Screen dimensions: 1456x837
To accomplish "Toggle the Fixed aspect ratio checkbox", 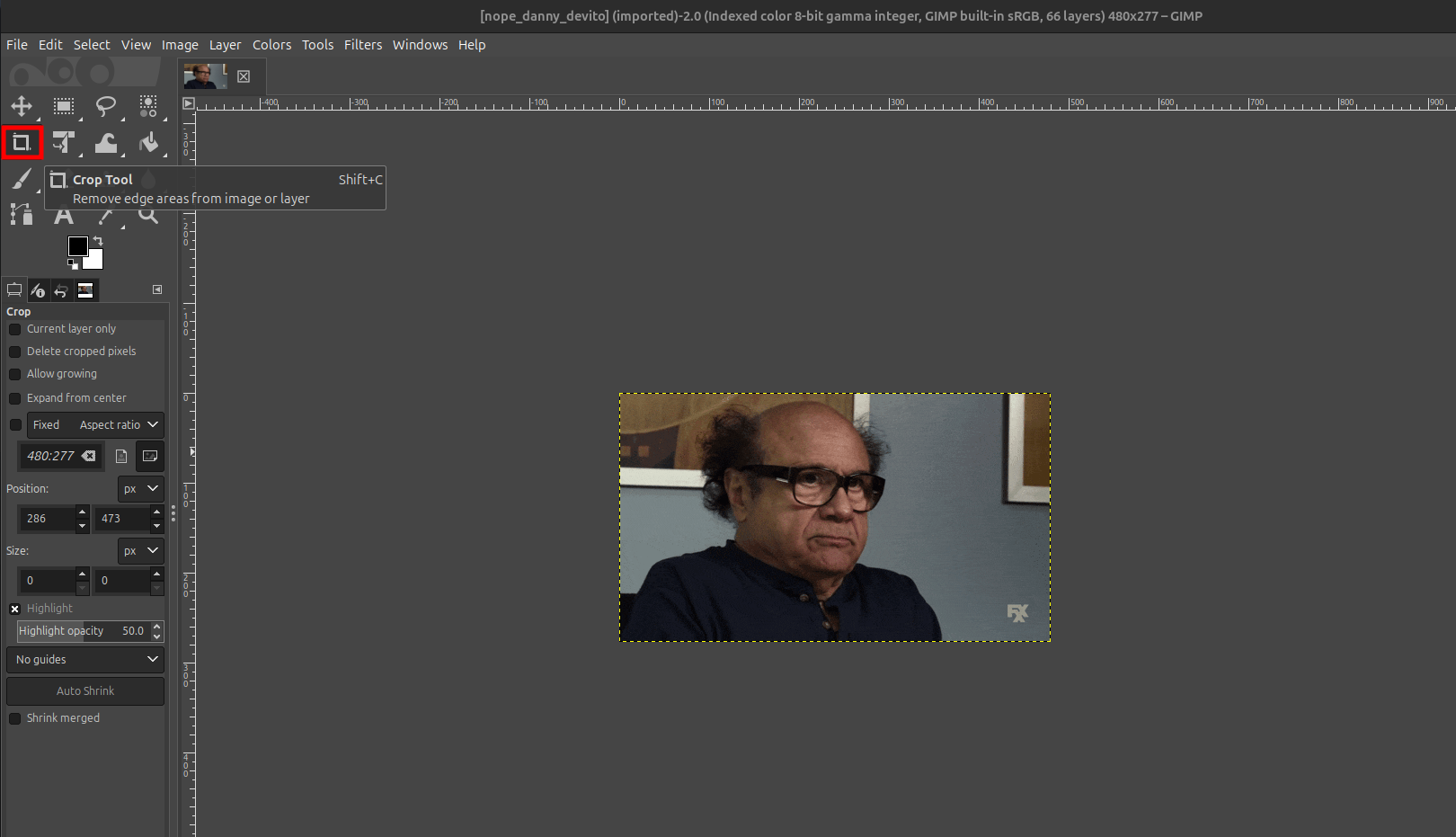I will [14, 425].
